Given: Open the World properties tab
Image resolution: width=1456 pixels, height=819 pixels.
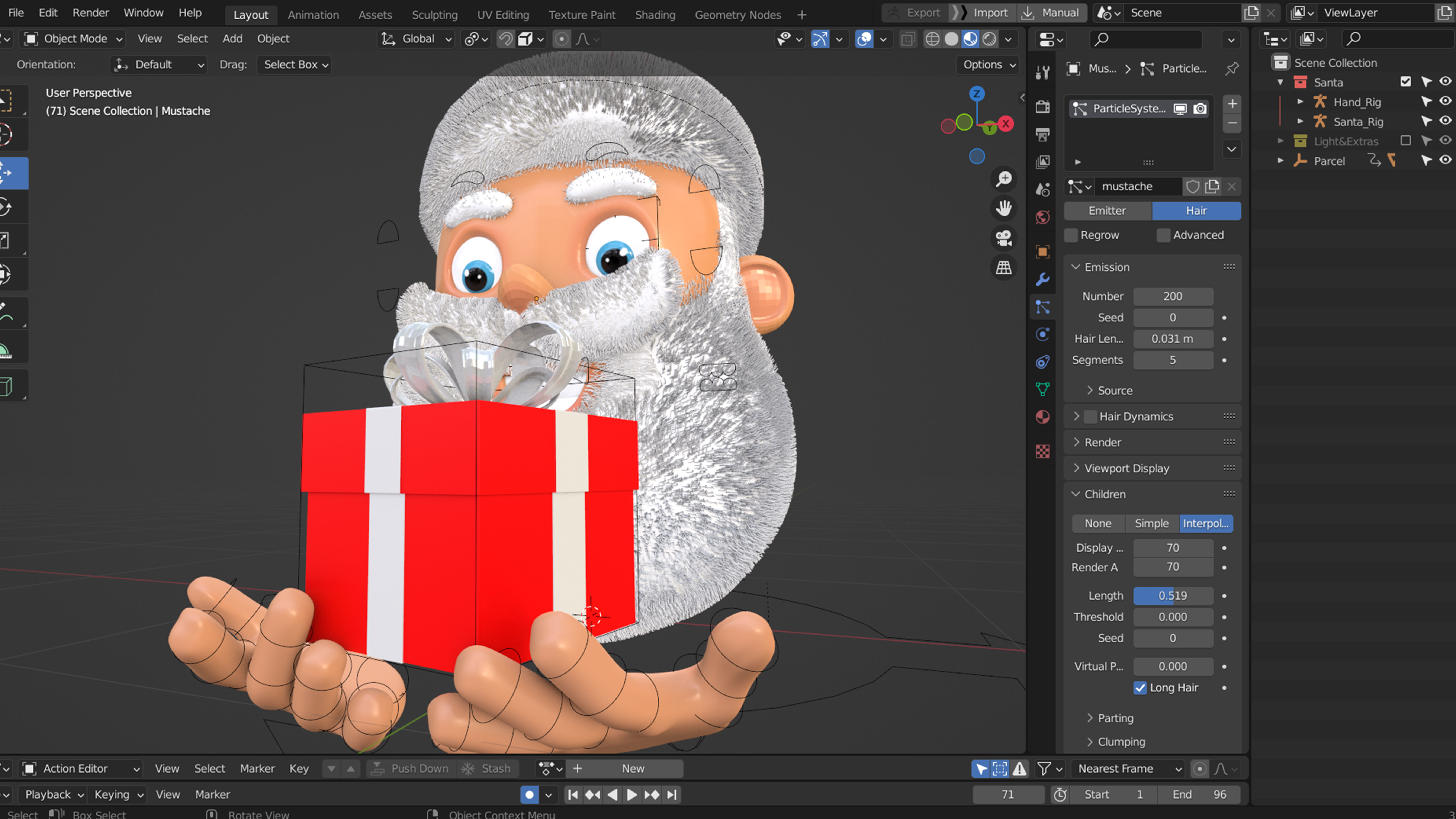Looking at the screenshot, I should click(1042, 217).
